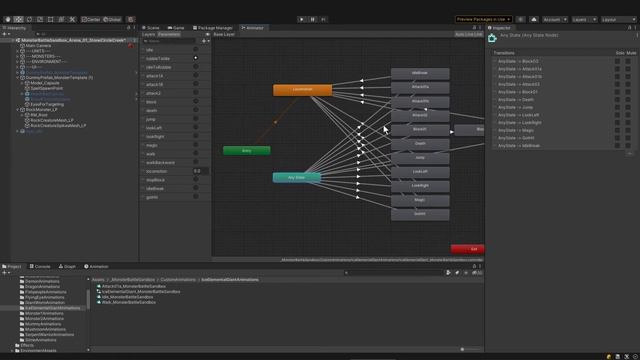
Task: Start Play mode
Action: coord(302,19)
